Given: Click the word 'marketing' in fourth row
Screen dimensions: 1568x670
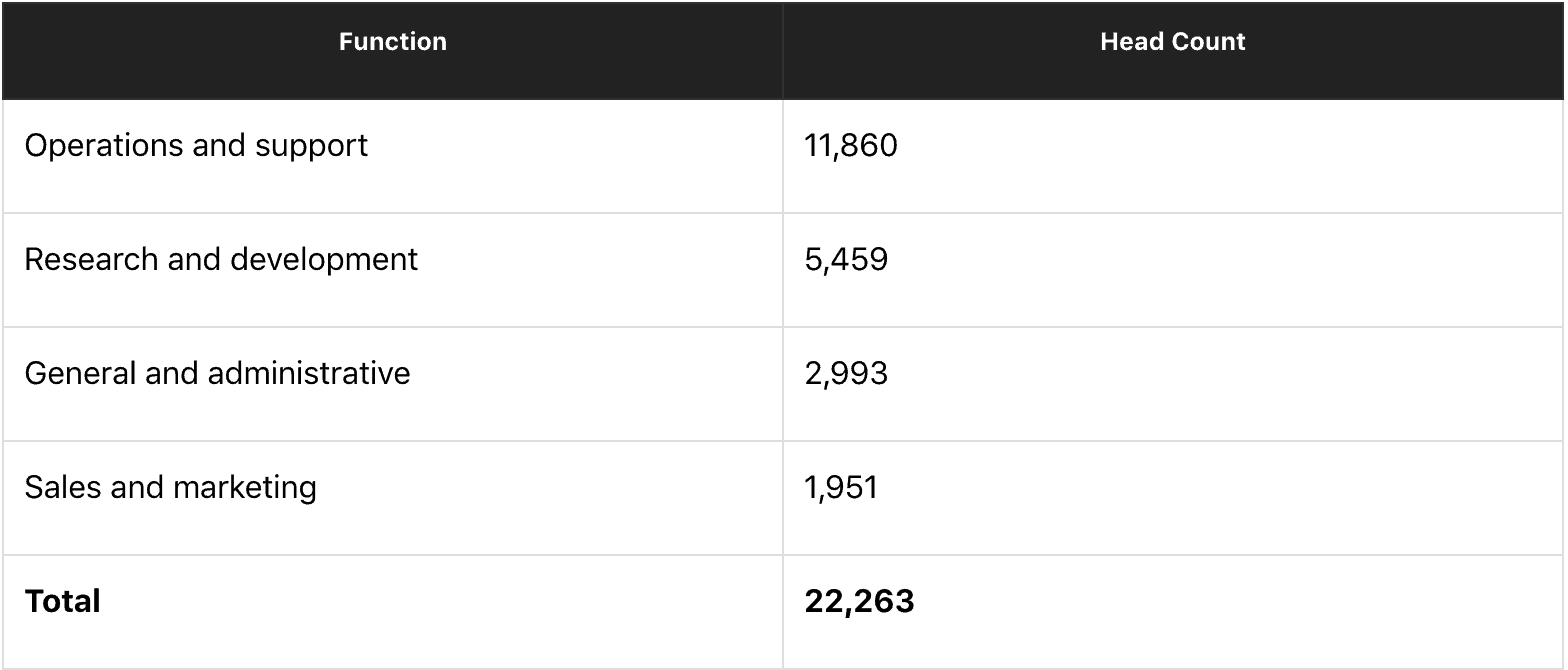Looking at the screenshot, I should click(x=245, y=489).
